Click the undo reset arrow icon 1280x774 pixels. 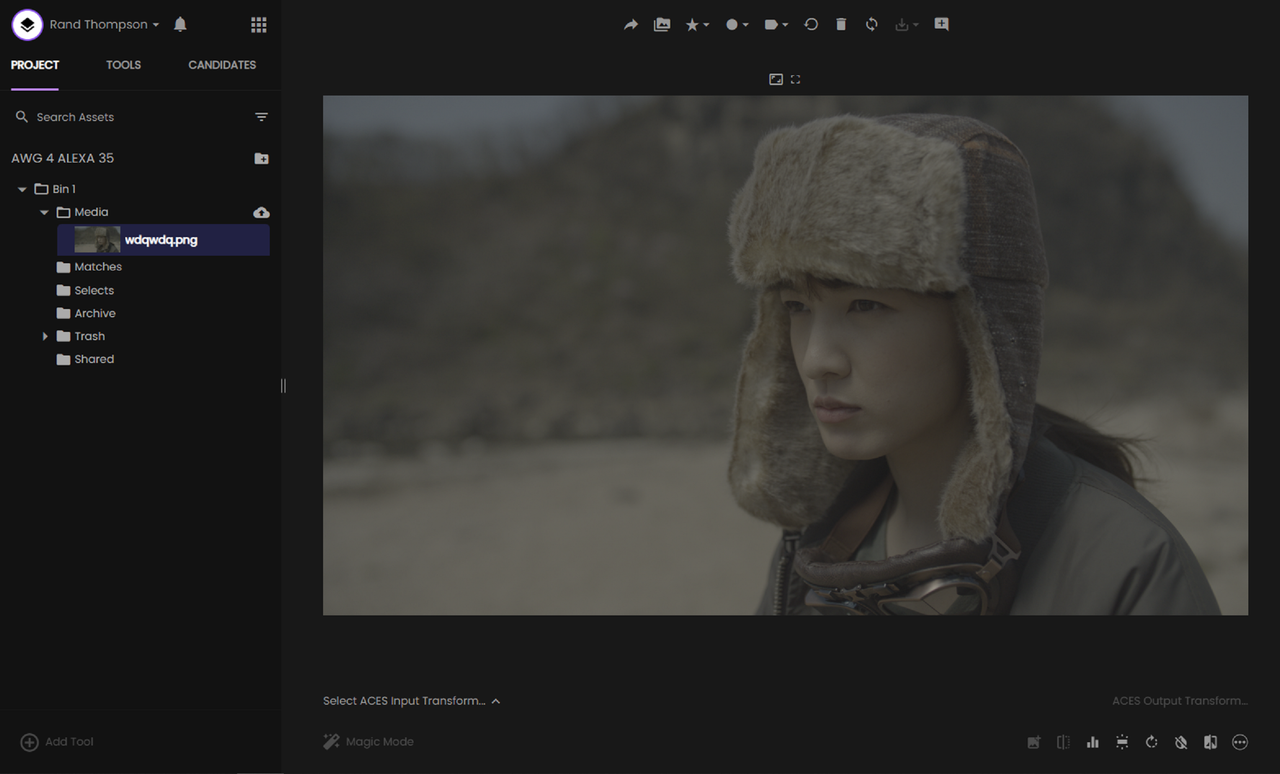811,24
